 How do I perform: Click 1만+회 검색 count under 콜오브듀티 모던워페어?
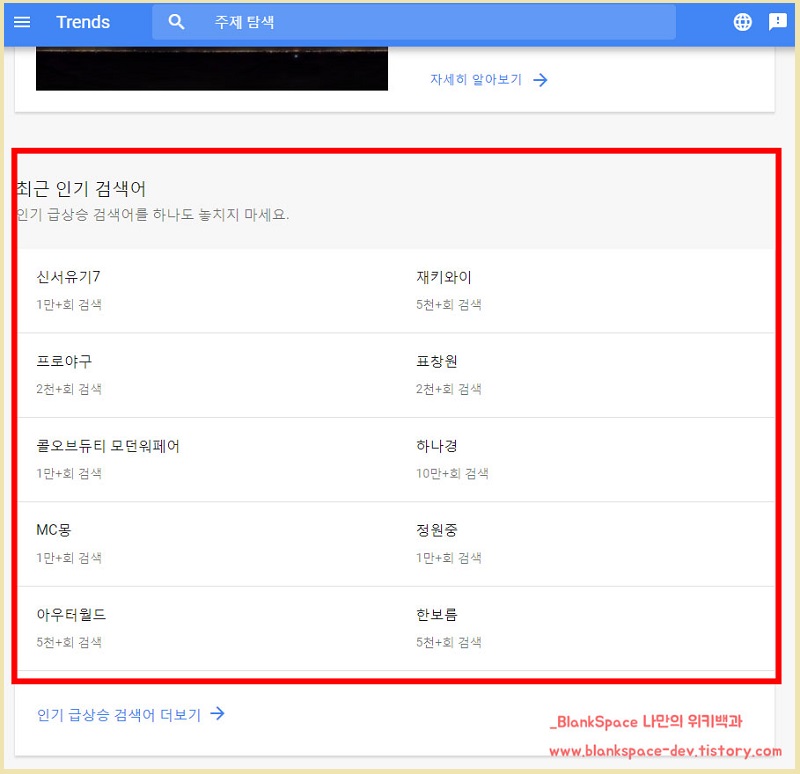[69, 473]
